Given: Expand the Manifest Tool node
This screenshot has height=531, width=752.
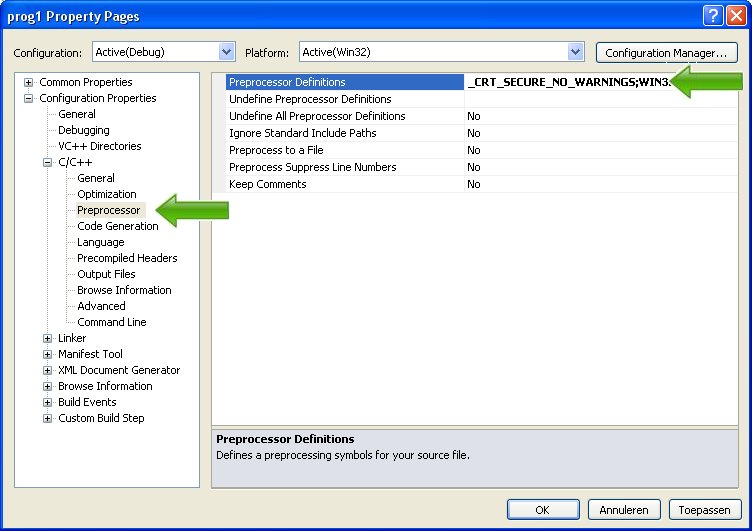Looking at the screenshot, I should pyautogui.click(x=47, y=354).
